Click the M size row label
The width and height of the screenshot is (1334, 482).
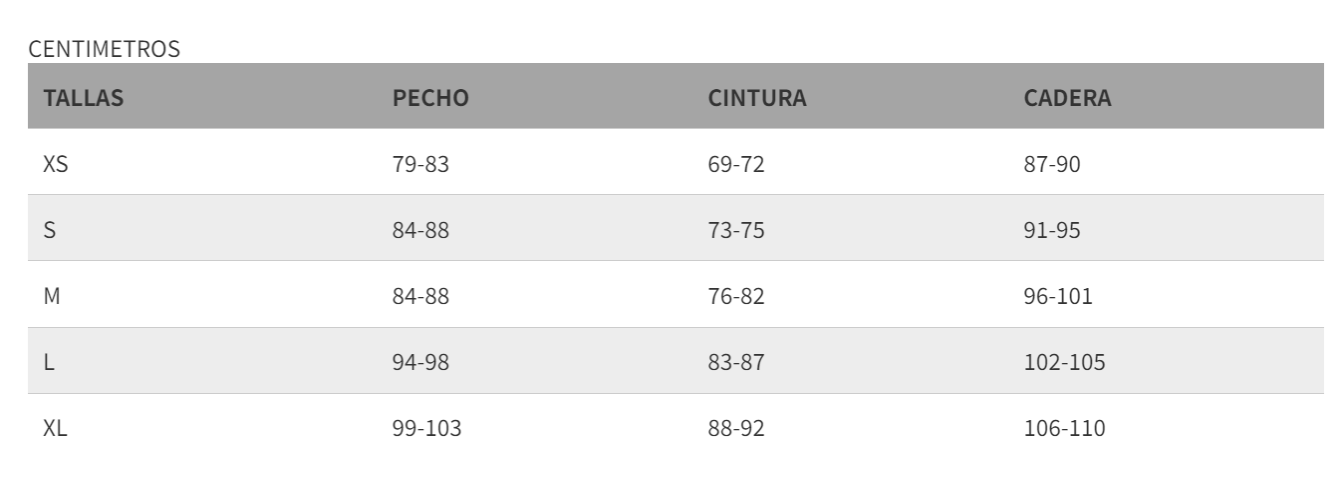(51, 296)
